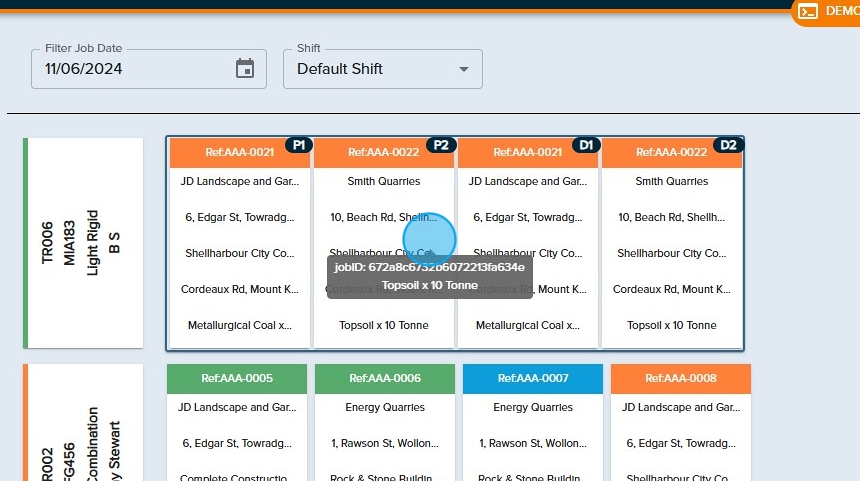Select the Ref:AAA-0022 header marked D2
Viewport: 860px width, 481px height.
pyautogui.click(x=661, y=152)
